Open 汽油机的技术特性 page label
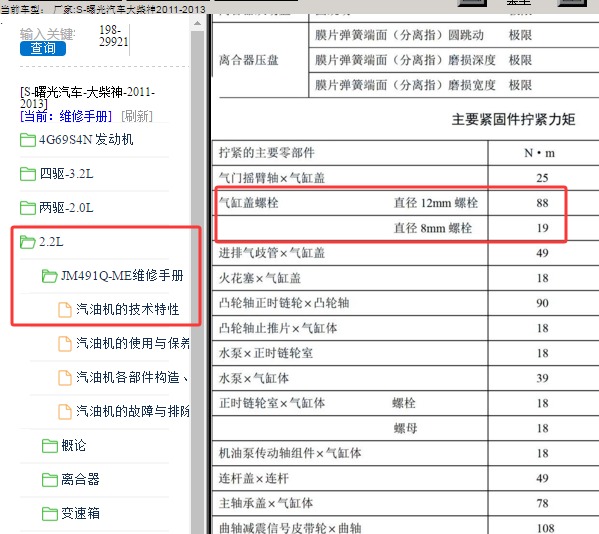599x534 pixels. pyautogui.click(x=128, y=310)
